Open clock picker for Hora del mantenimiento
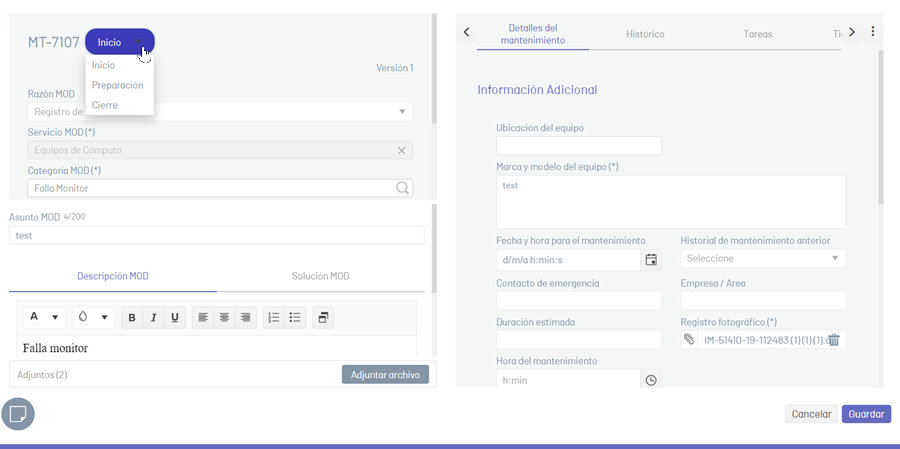 tap(651, 380)
